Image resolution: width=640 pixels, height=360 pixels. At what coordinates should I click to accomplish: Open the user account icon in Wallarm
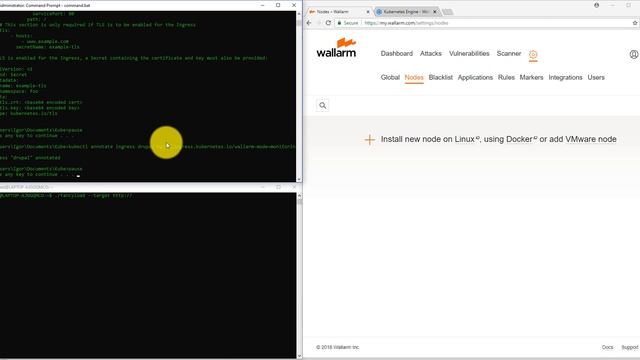pyautogui.click(x=633, y=54)
